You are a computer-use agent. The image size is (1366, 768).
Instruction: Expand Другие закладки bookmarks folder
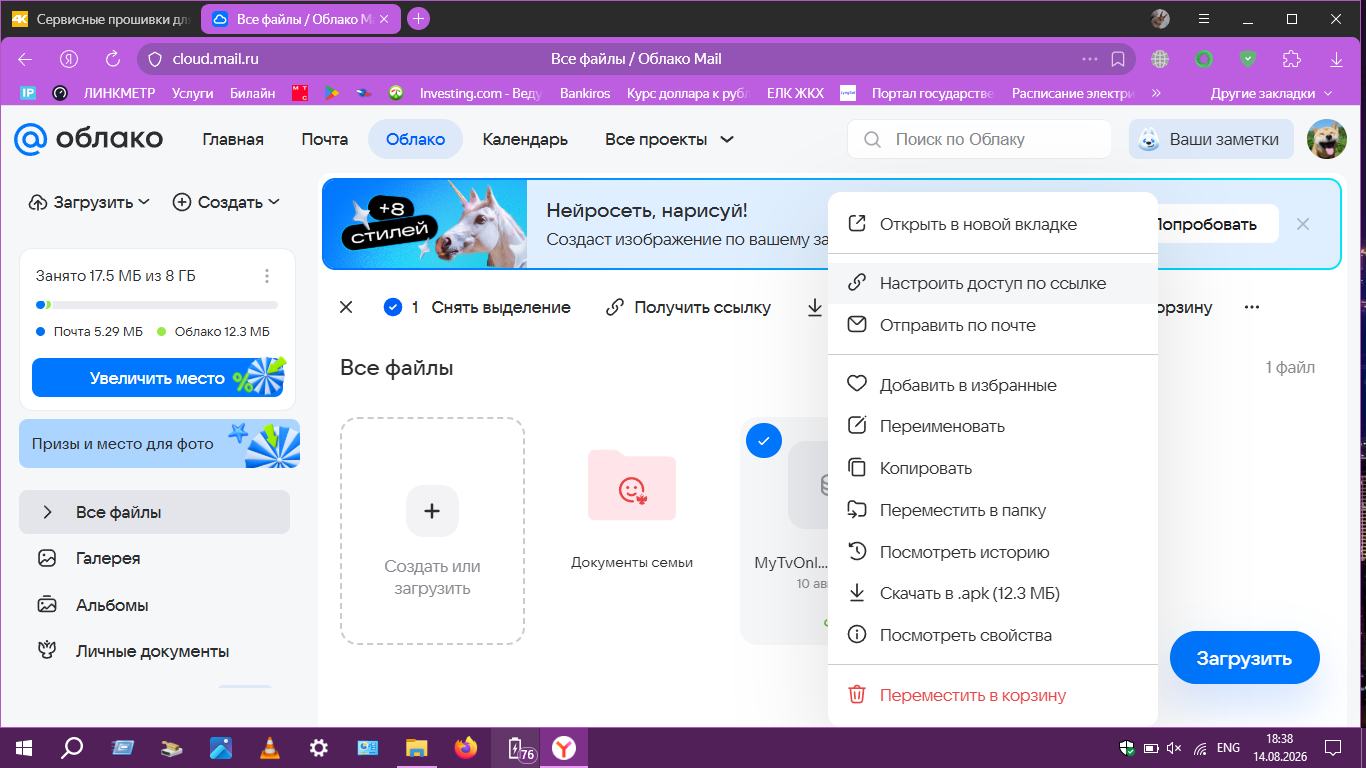pyautogui.click(x=1271, y=93)
